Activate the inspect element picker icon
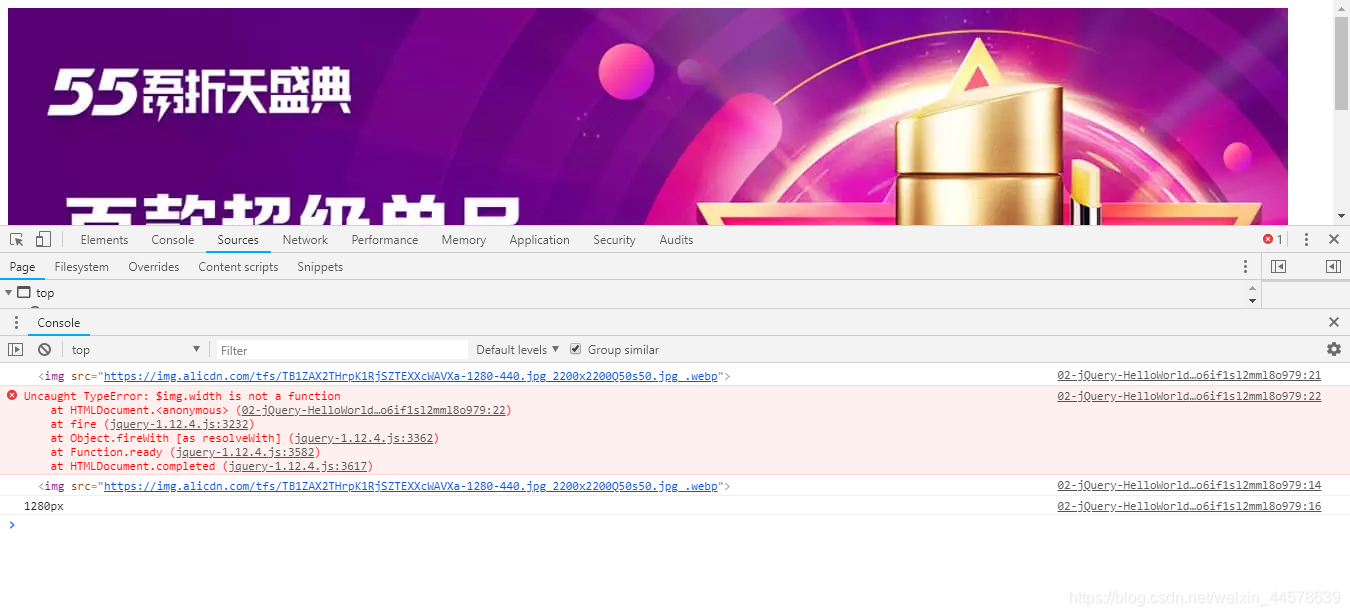This screenshot has width=1350, height=616. [x=17, y=240]
